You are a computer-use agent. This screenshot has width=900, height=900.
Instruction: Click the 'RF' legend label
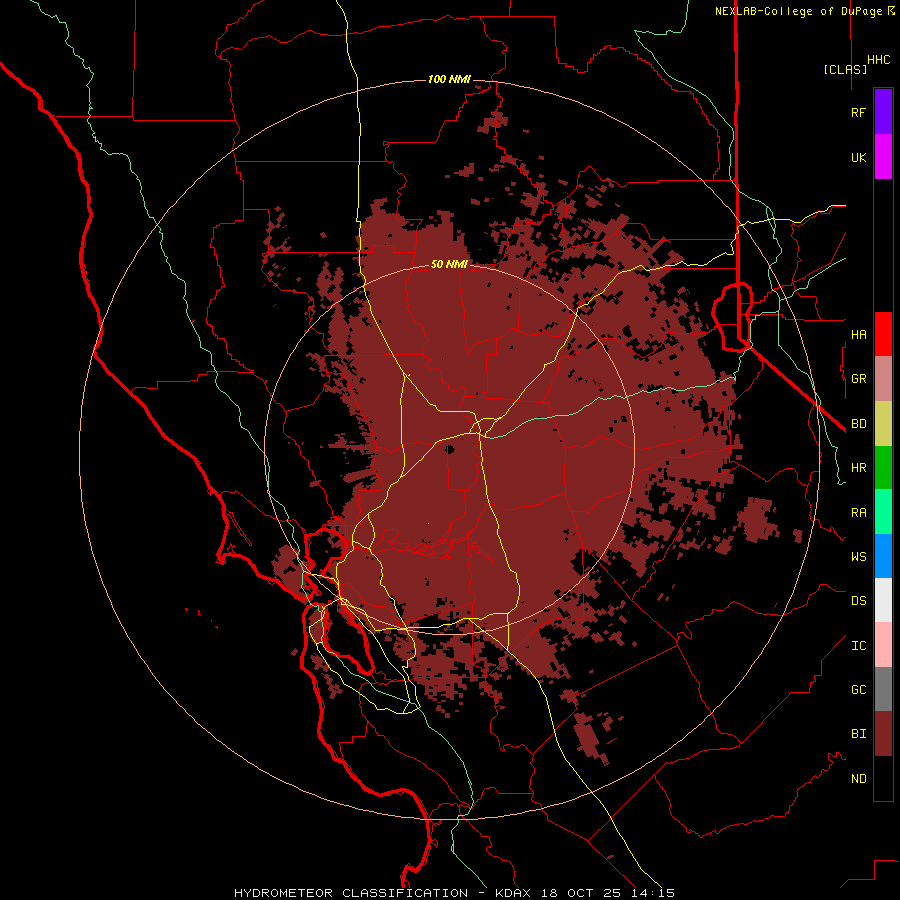[859, 112]
